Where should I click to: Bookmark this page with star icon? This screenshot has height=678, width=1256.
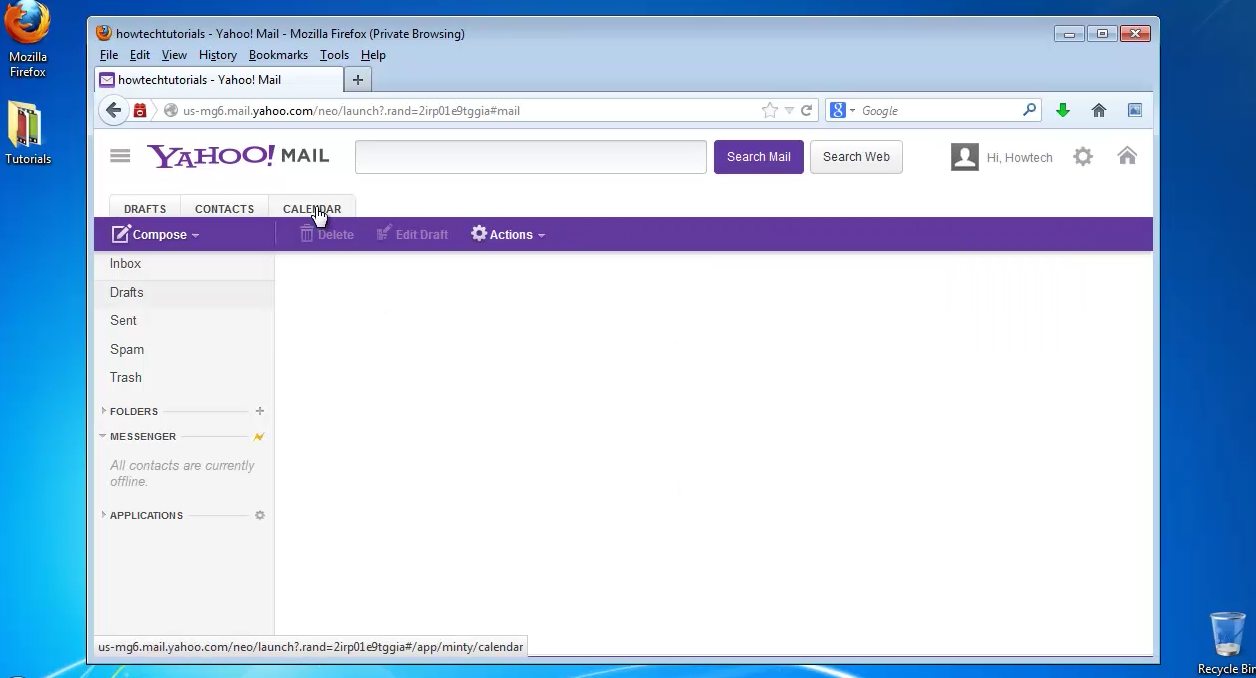point(769,111)
